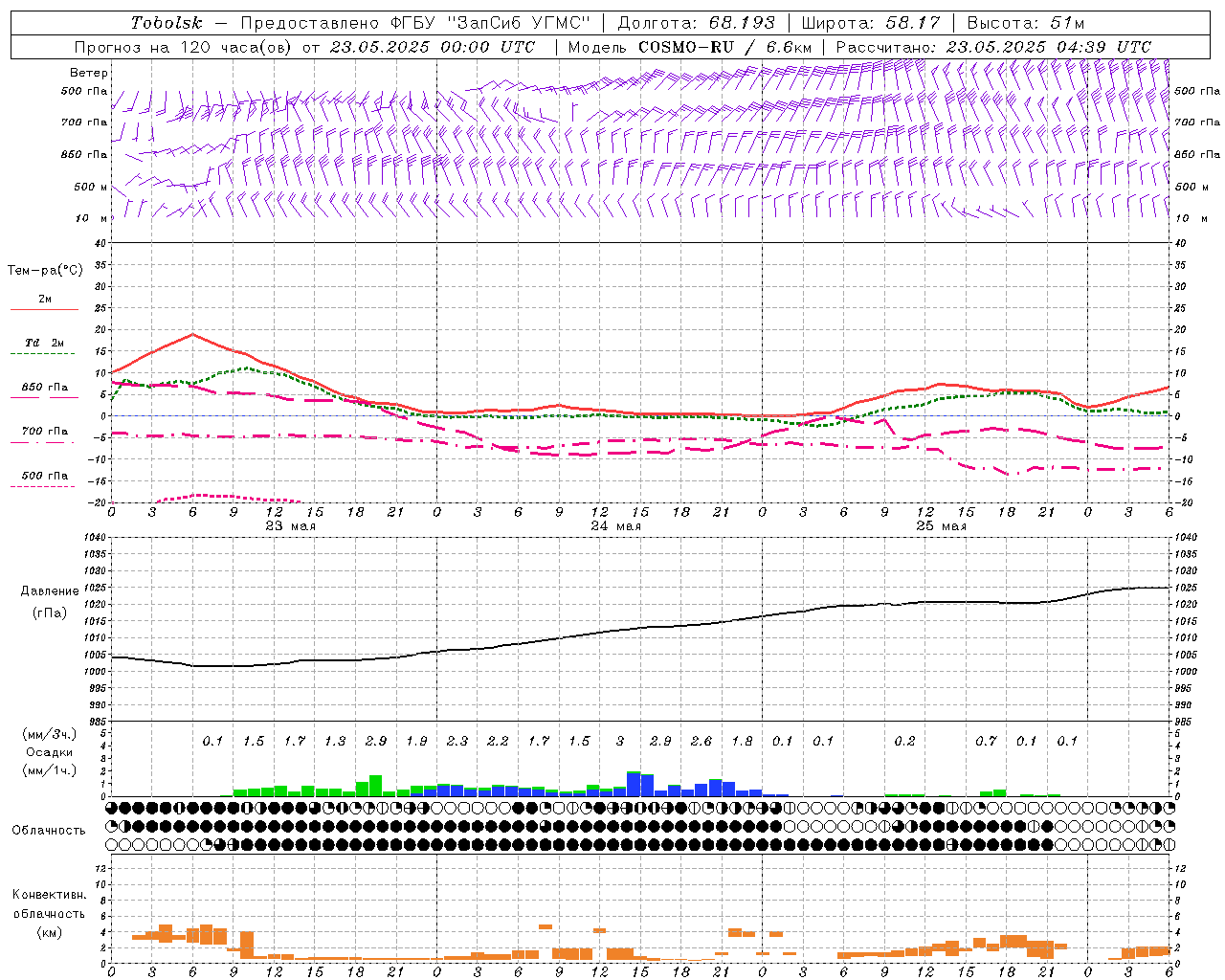
Task: Click the 'Конвективн.' convective cloud label
Action: click(x=49, y=895)
